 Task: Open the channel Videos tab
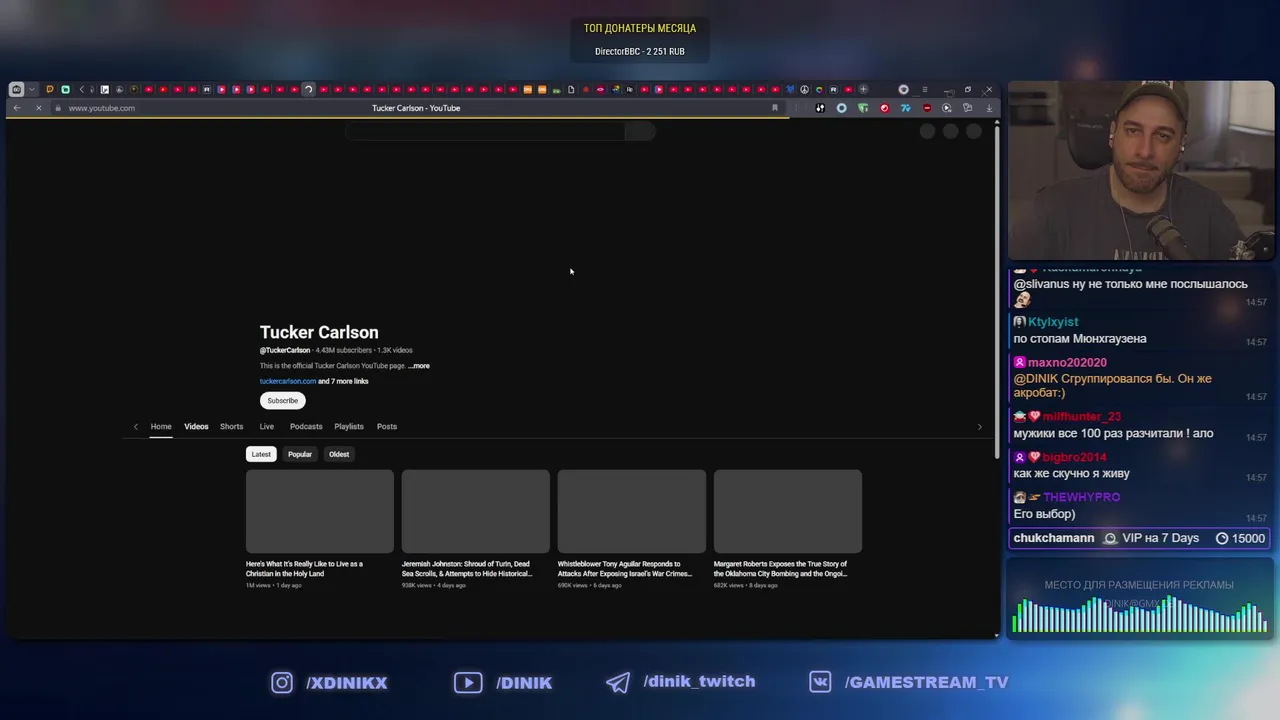pyautogui.click(x=196, y=427)
